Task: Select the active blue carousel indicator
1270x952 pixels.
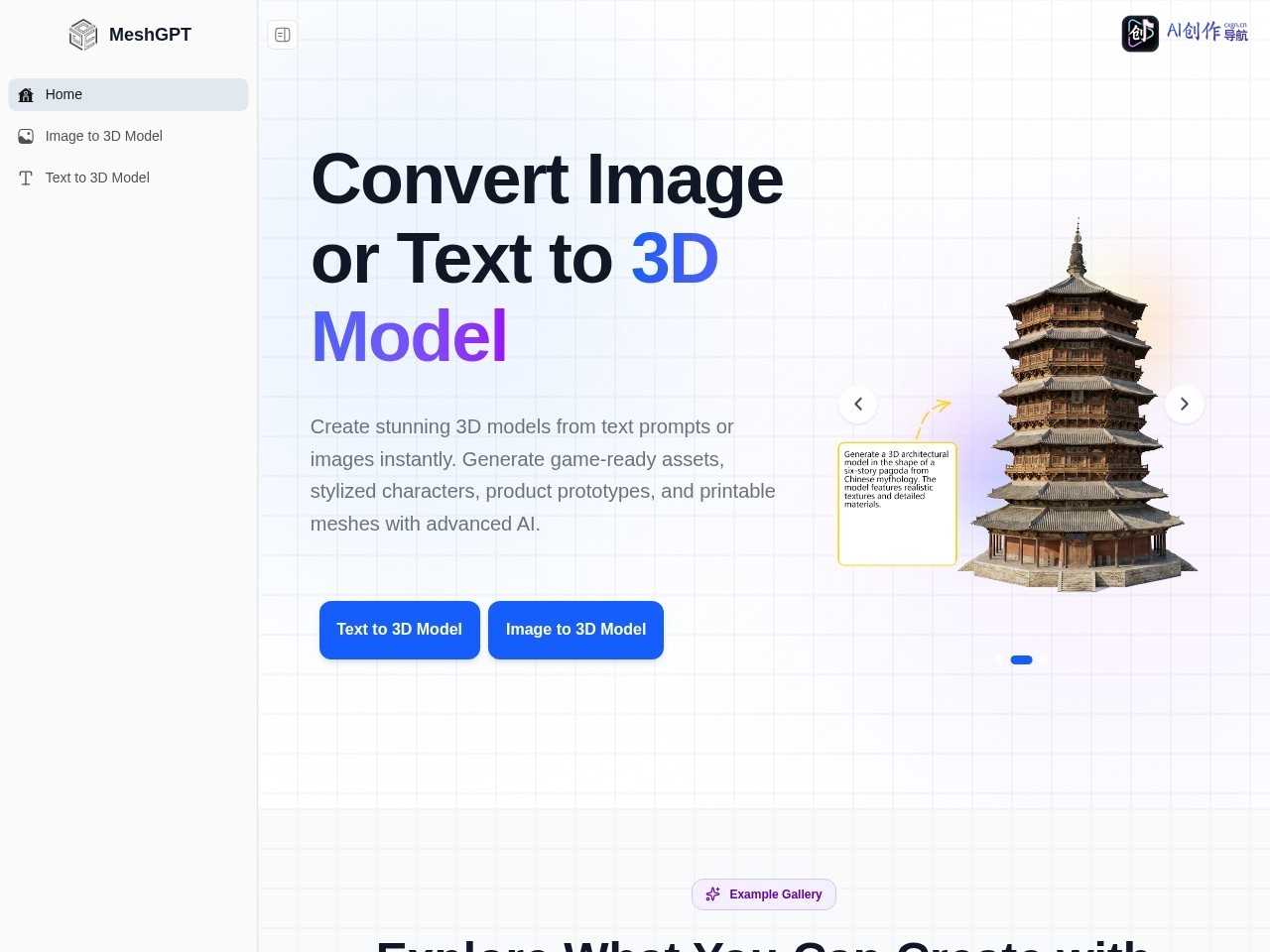Action: [x=1021, y=659]
